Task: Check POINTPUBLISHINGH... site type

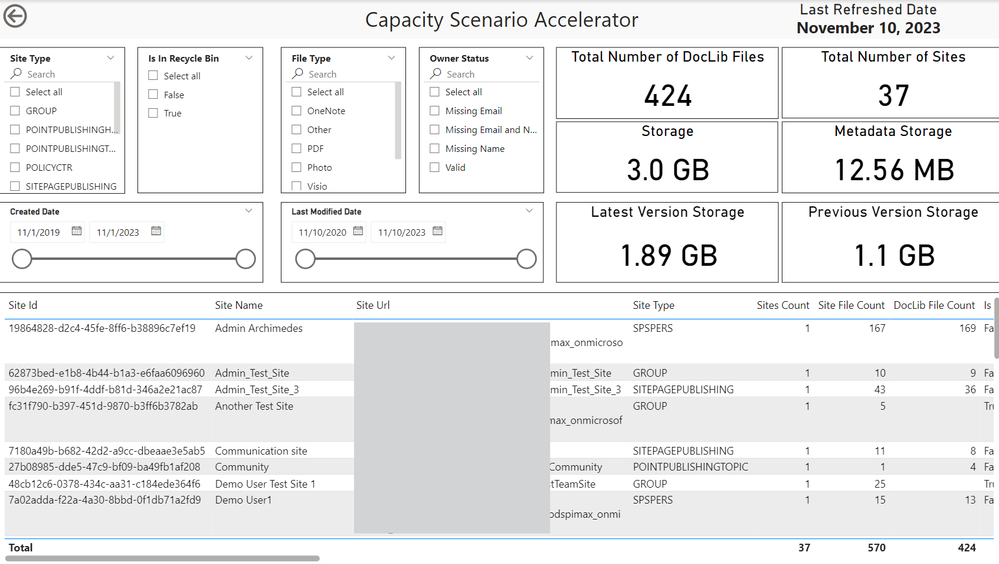Action: coord(15,129)
